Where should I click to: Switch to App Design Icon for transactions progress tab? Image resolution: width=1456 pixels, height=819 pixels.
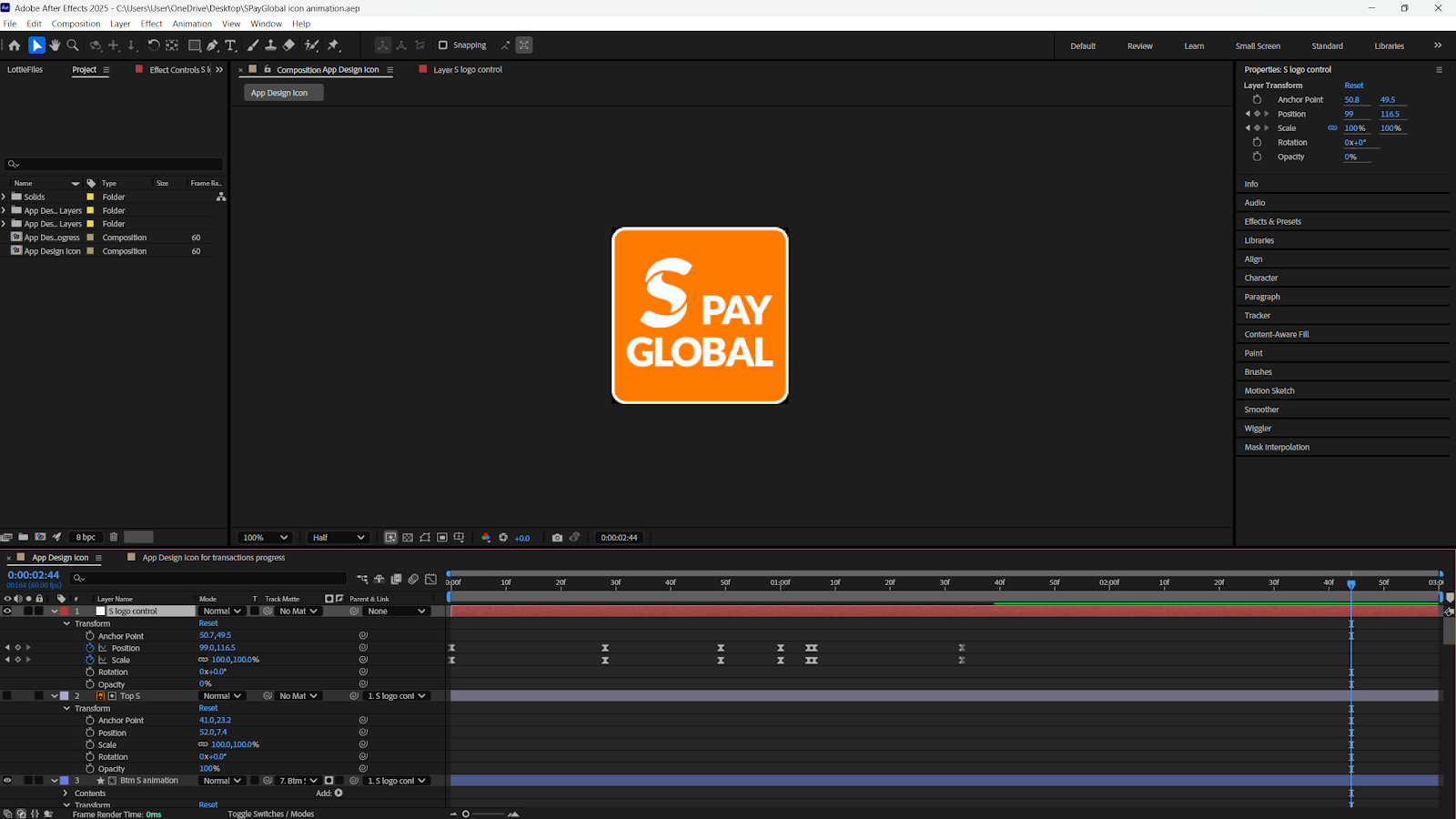tap(214, 558)
